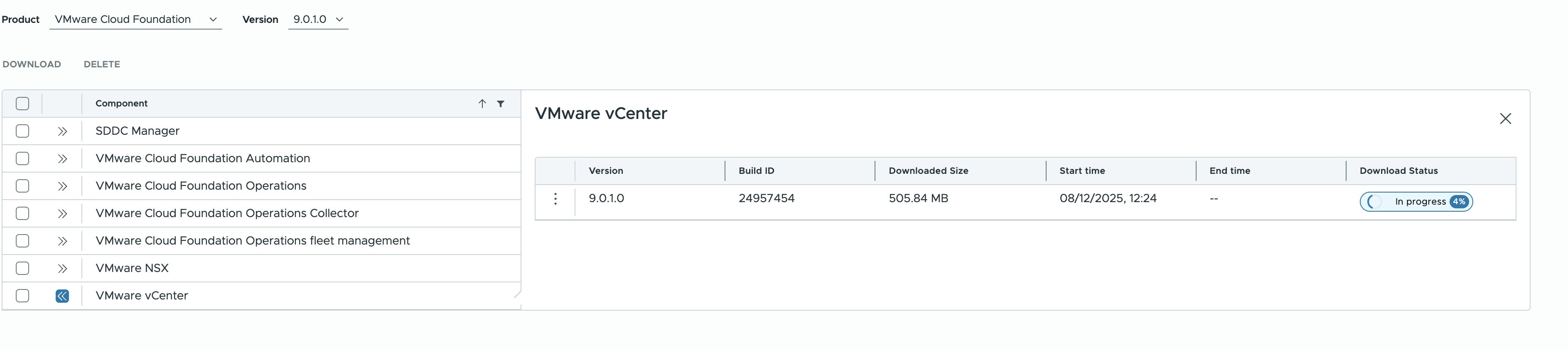The image size is (1568, 351).
Task: Close the VMware vCenter details panel
Action: (1505, 119)
